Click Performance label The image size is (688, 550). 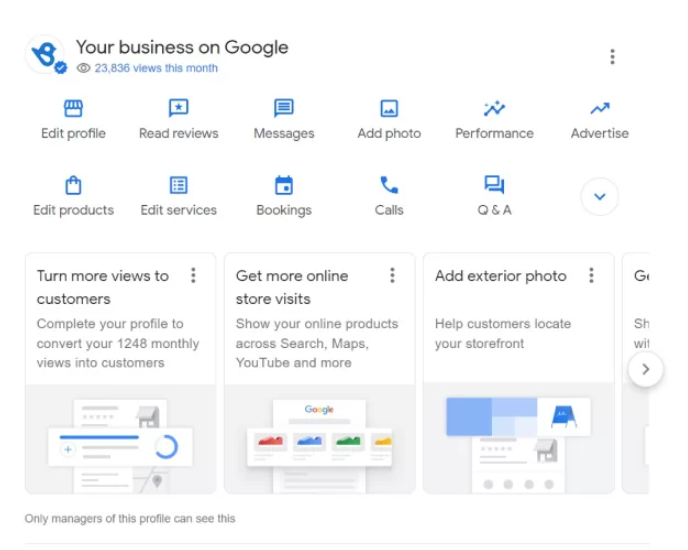(494, 133)
